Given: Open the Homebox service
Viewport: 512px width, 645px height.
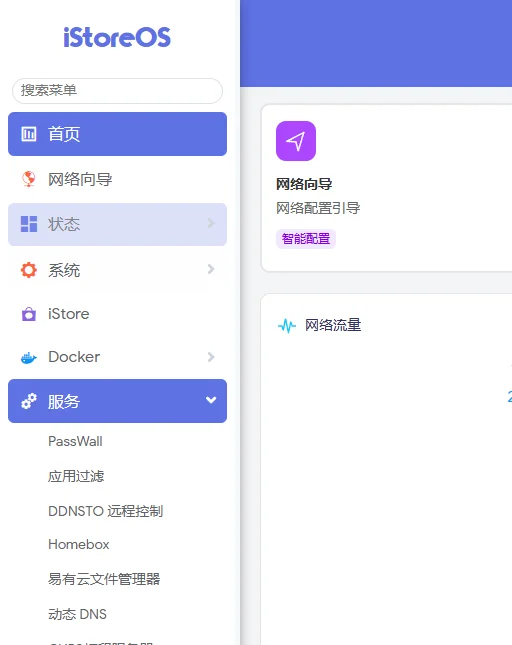Looking at the screenshot, I should pyautogui.click(x=79, y=545).
